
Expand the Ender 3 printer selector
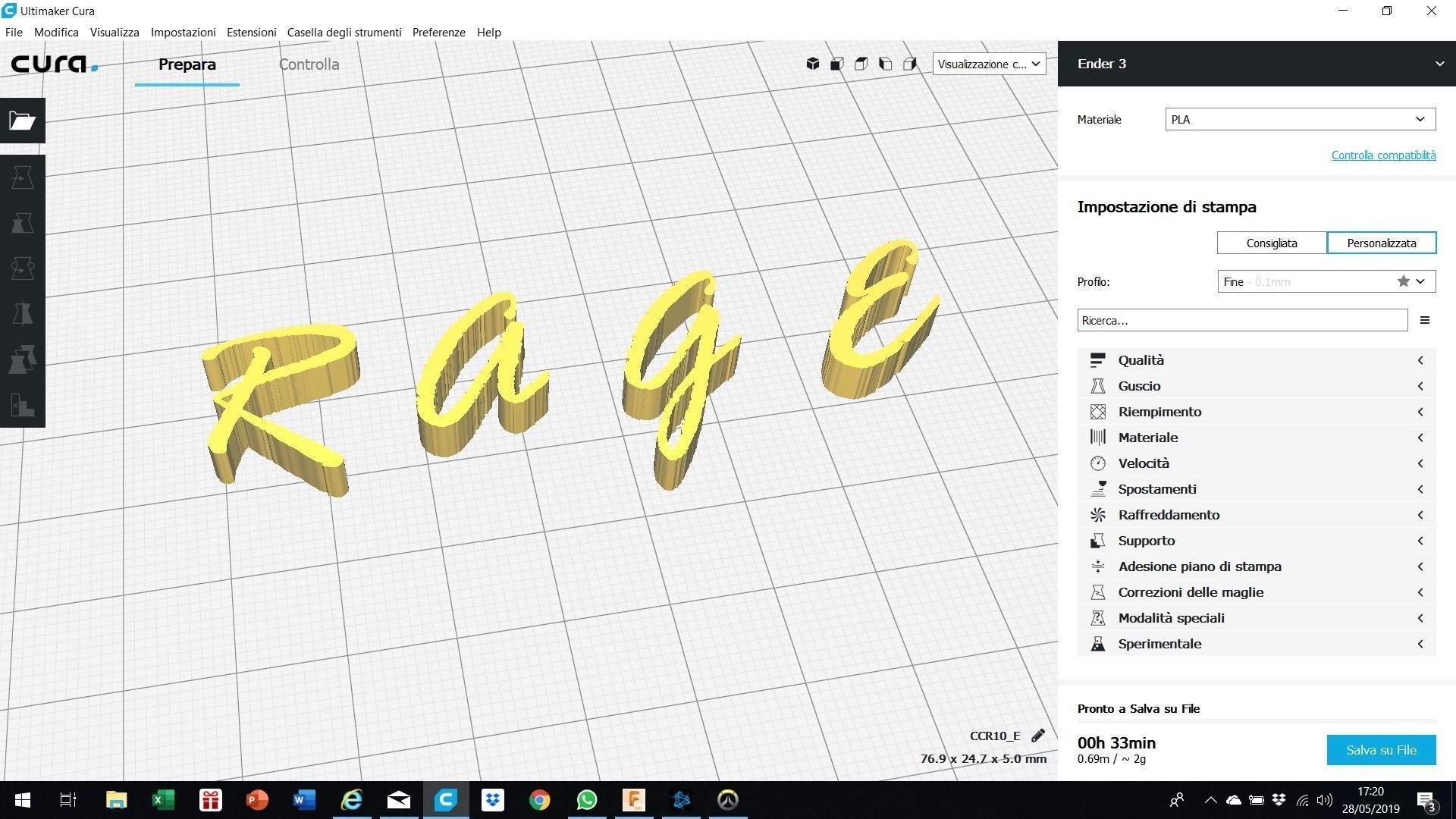coord(1257,64)
